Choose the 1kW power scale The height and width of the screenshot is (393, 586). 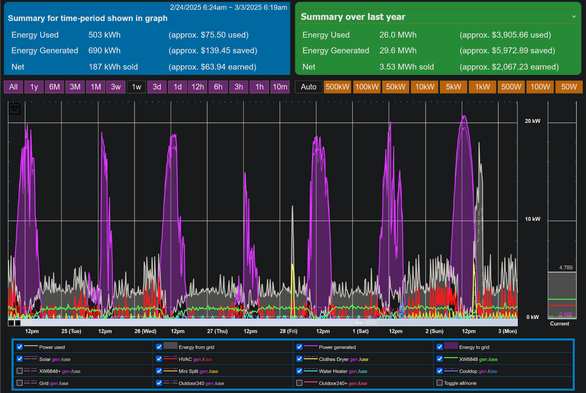click(x=482, y=87)
